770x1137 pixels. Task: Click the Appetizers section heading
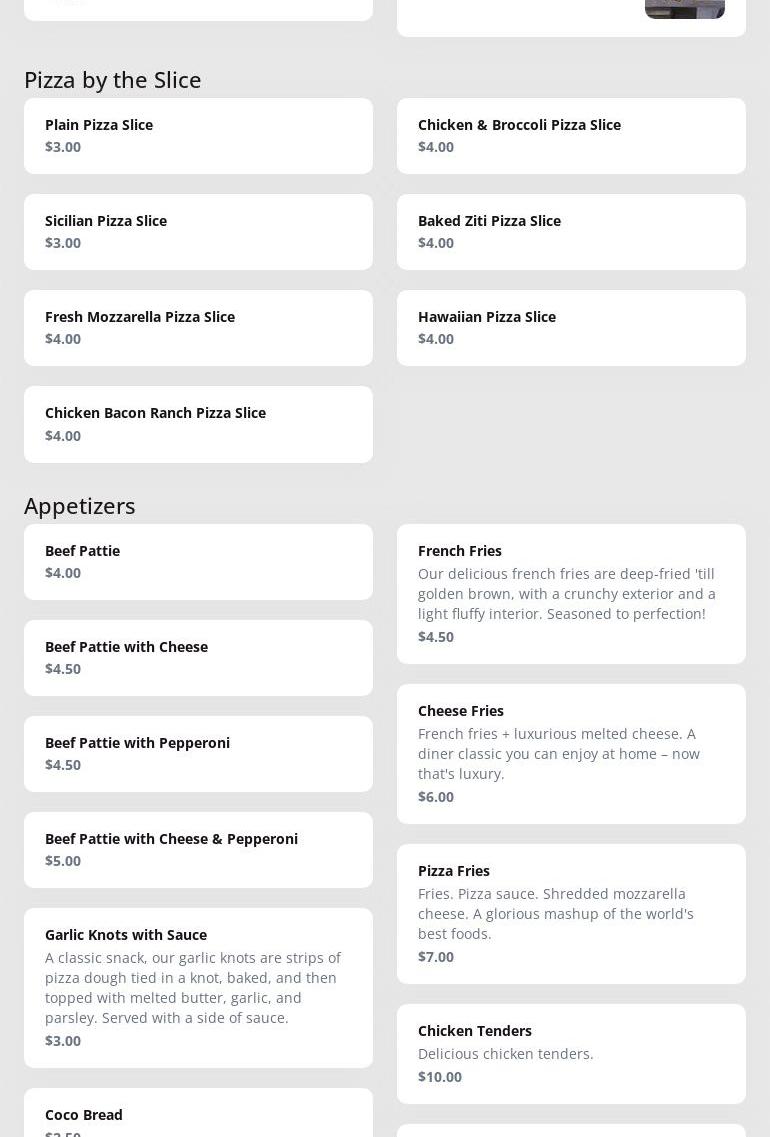(x=80, y=506)
